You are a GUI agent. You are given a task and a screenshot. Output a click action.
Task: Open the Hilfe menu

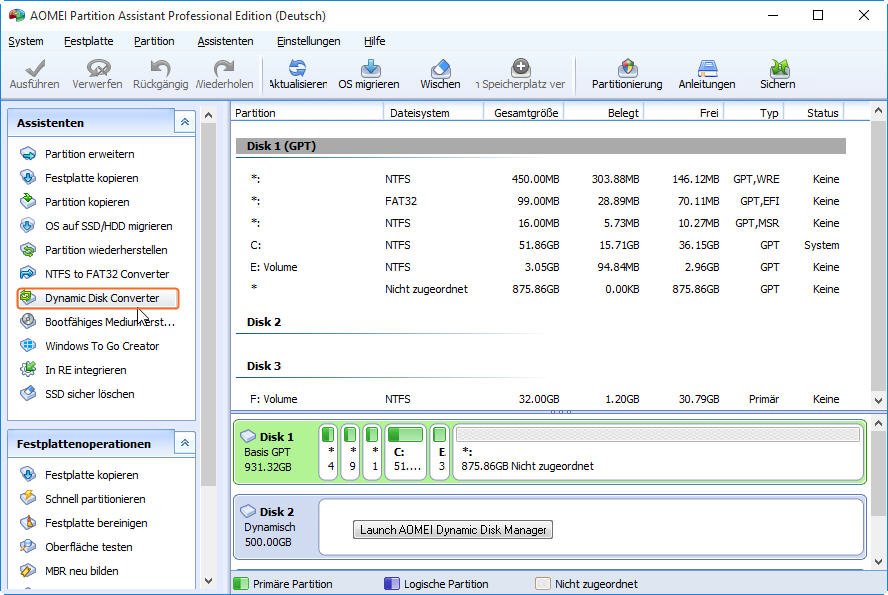click(x=374, y=41)
